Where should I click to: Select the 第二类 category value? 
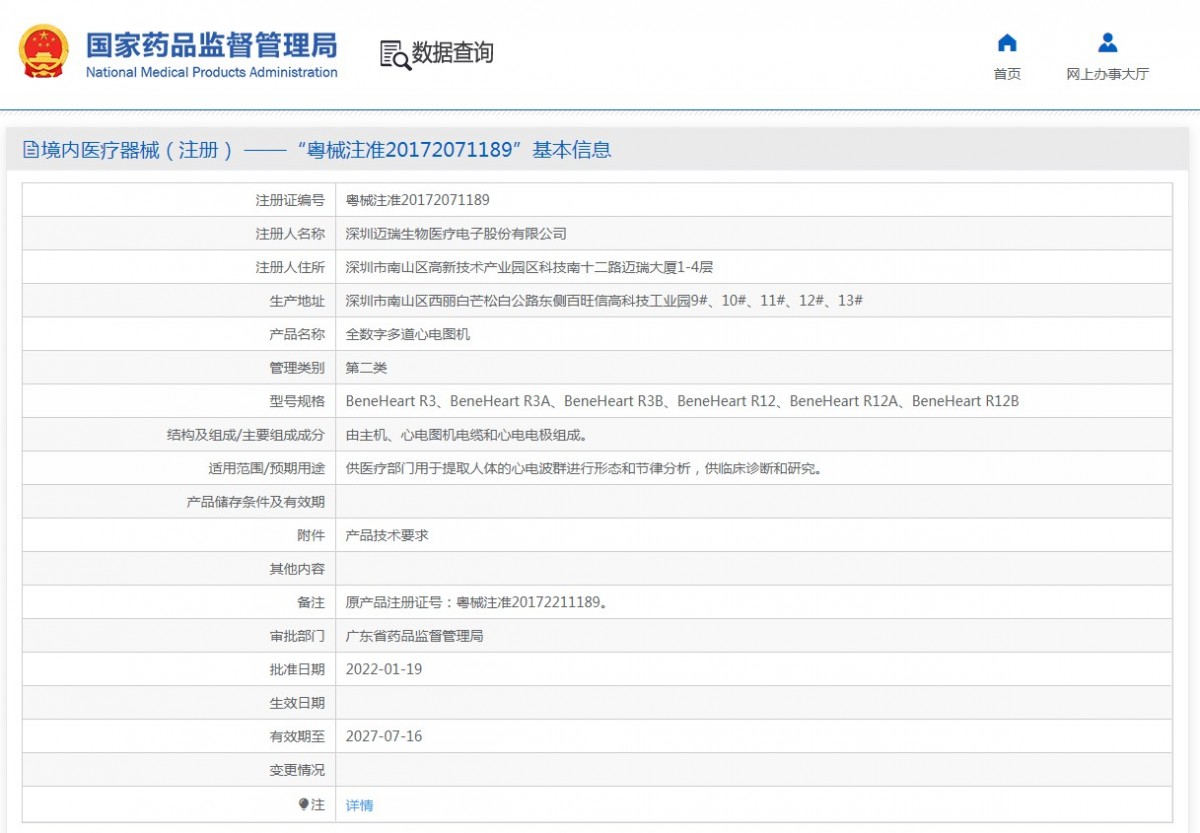366,368
